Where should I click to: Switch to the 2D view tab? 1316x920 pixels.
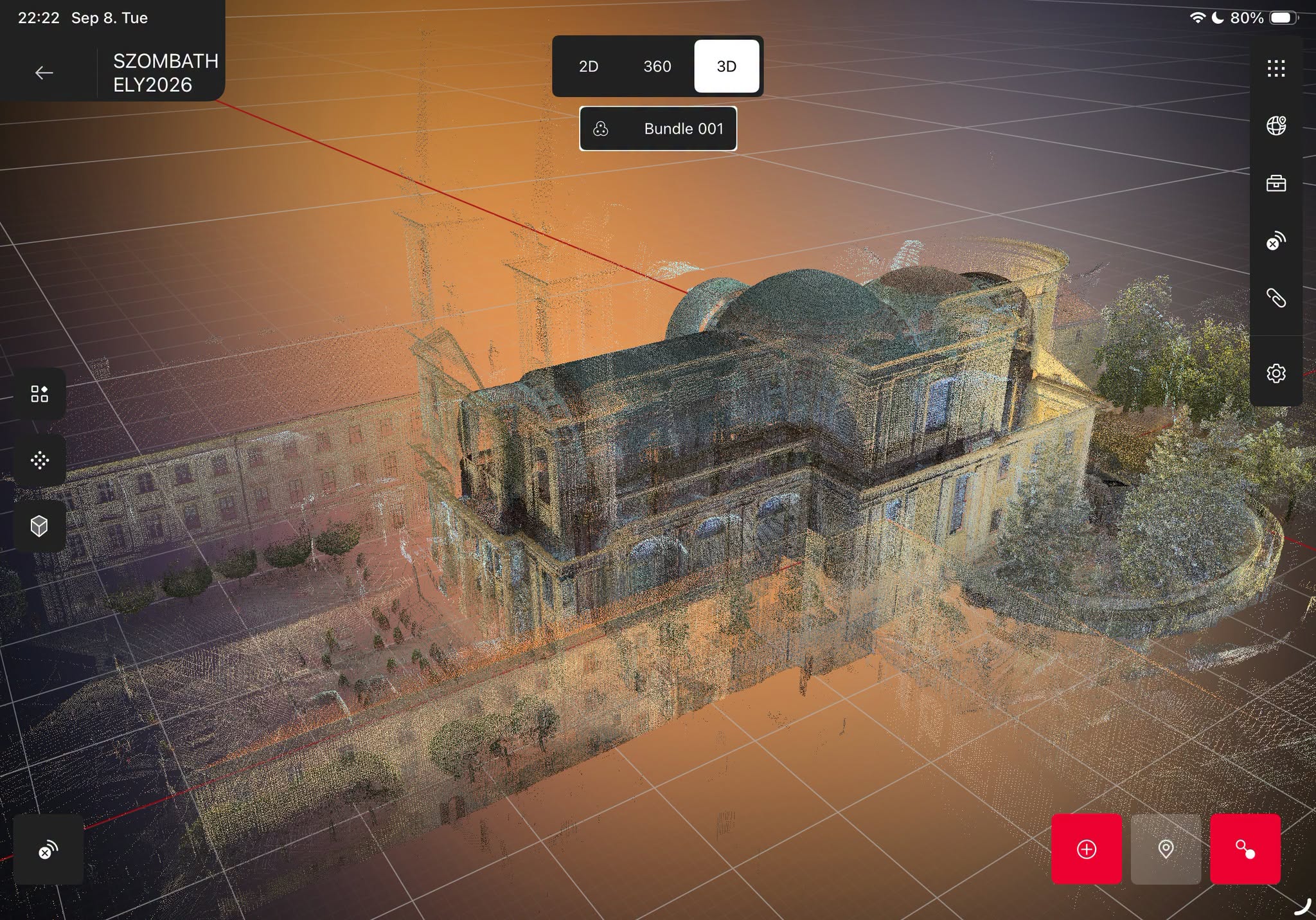[589, 66]
